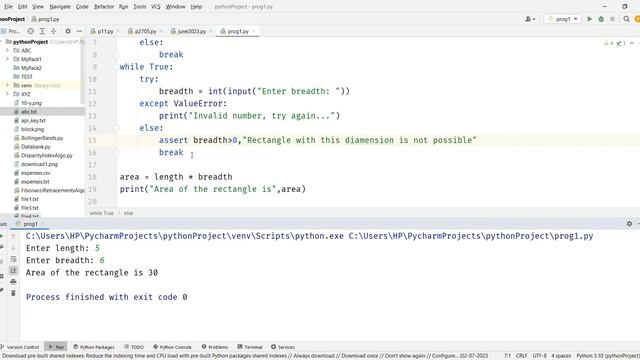The width and height of the screenshot is (640, 360).
Task: Open Project panel gear options
Action: (x=68, y=31)
